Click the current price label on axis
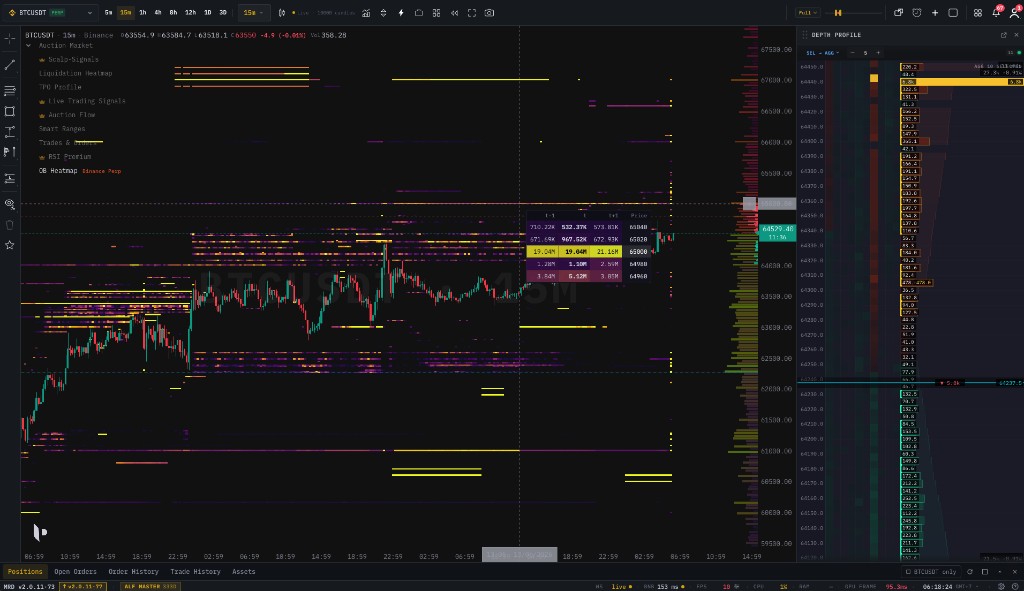The width and height of the screenshot is (1024, 591). (x=777, y=232)
